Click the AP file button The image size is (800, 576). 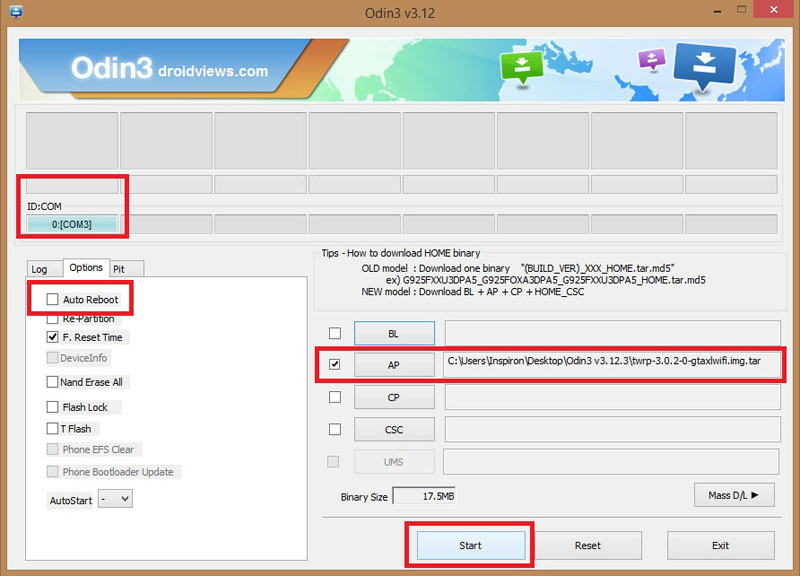tap(394, 365)
